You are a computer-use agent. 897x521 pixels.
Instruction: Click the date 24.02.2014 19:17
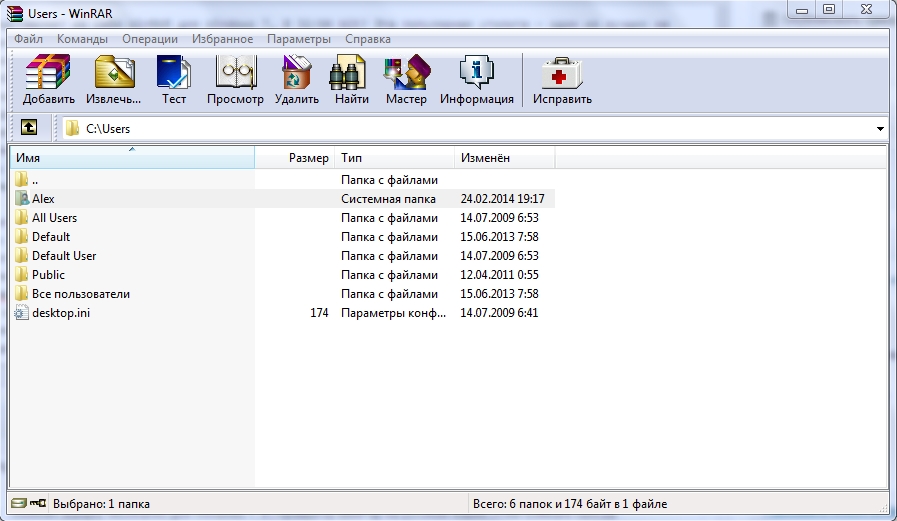pos(502,198)
